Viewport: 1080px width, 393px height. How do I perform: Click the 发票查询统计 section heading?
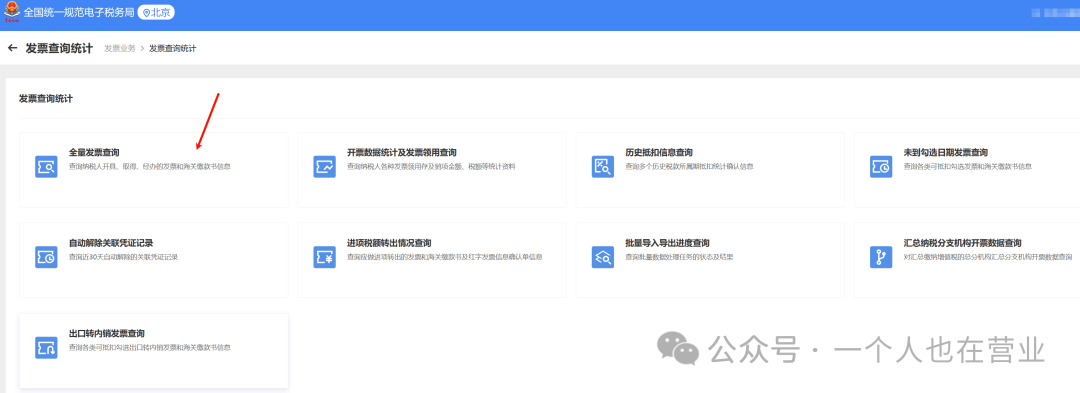(x=45, y=99)
